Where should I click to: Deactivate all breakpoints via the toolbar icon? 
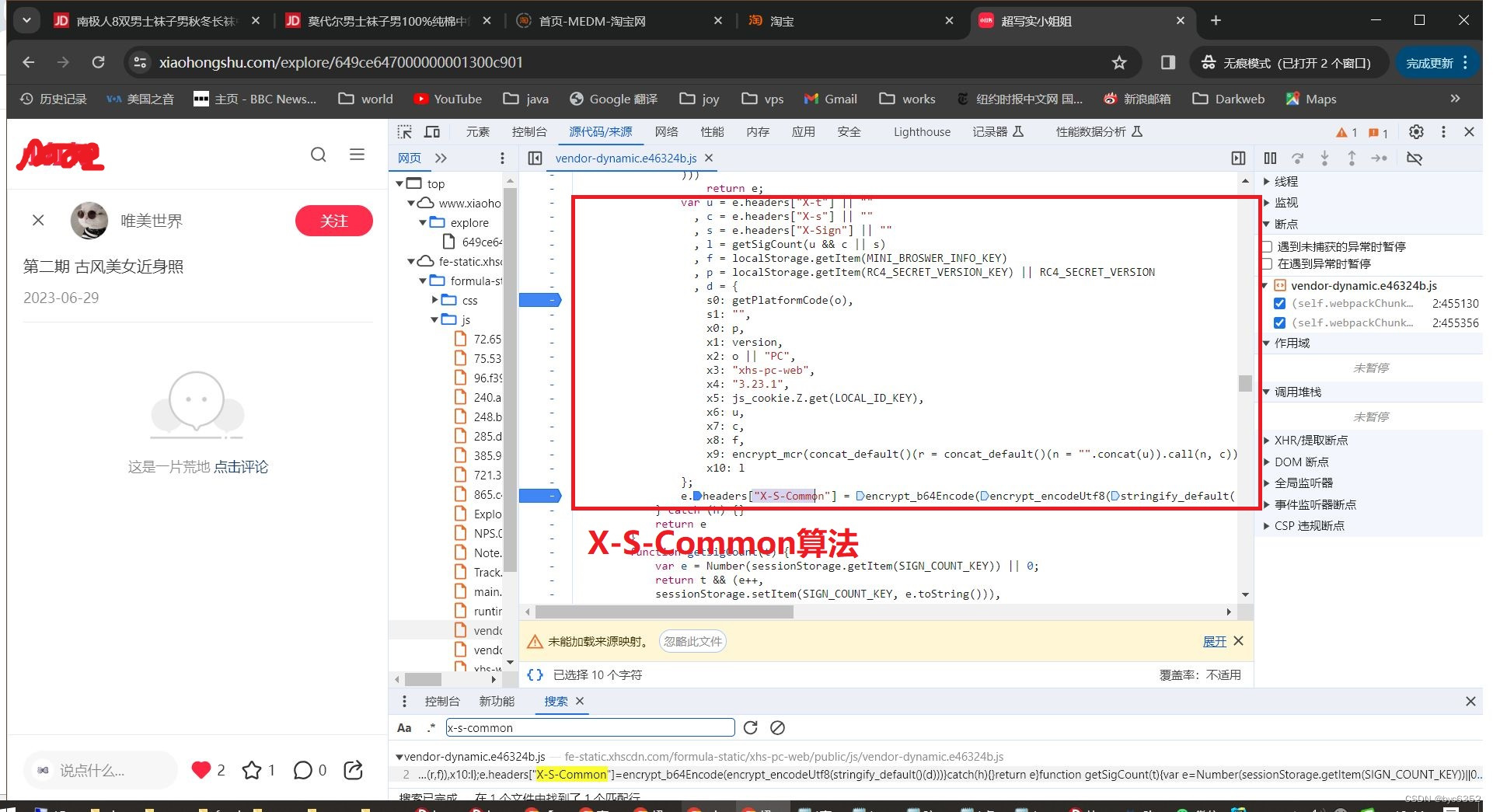click(x=1415, y=159)
